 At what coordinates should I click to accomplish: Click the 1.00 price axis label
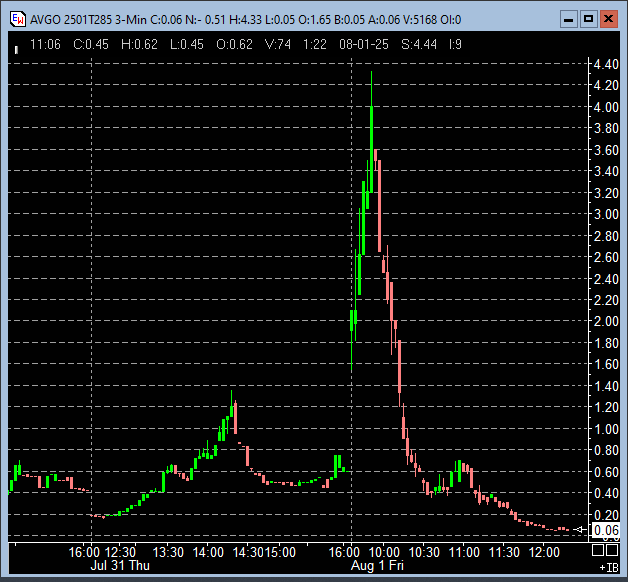point(606,429)
